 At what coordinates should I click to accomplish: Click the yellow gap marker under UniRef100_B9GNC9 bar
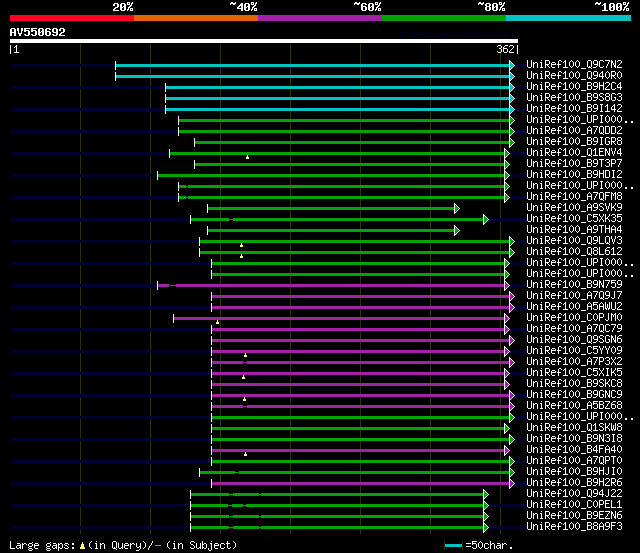pos(244,400)
